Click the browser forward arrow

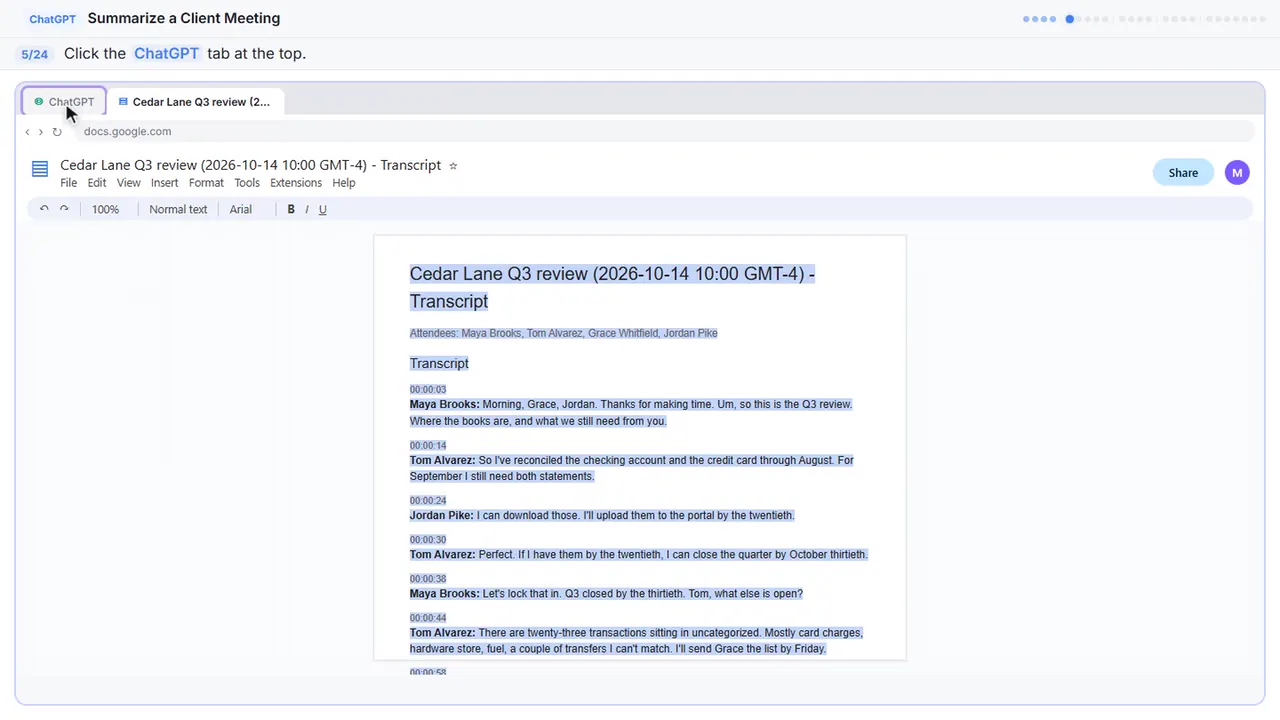pos(41,132)
